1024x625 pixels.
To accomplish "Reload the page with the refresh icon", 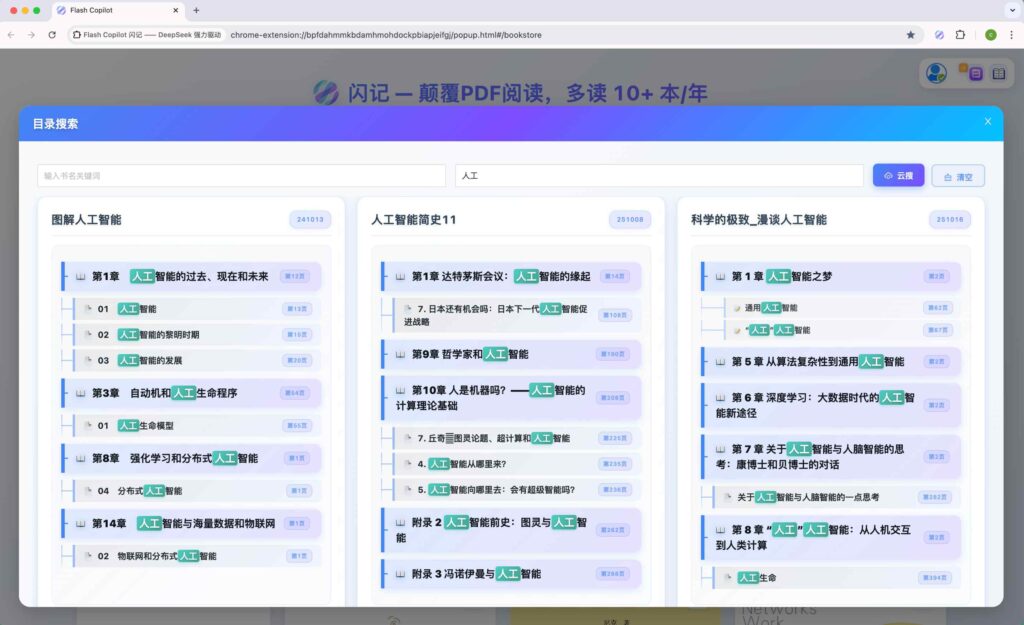I will (x=52, y=34).
